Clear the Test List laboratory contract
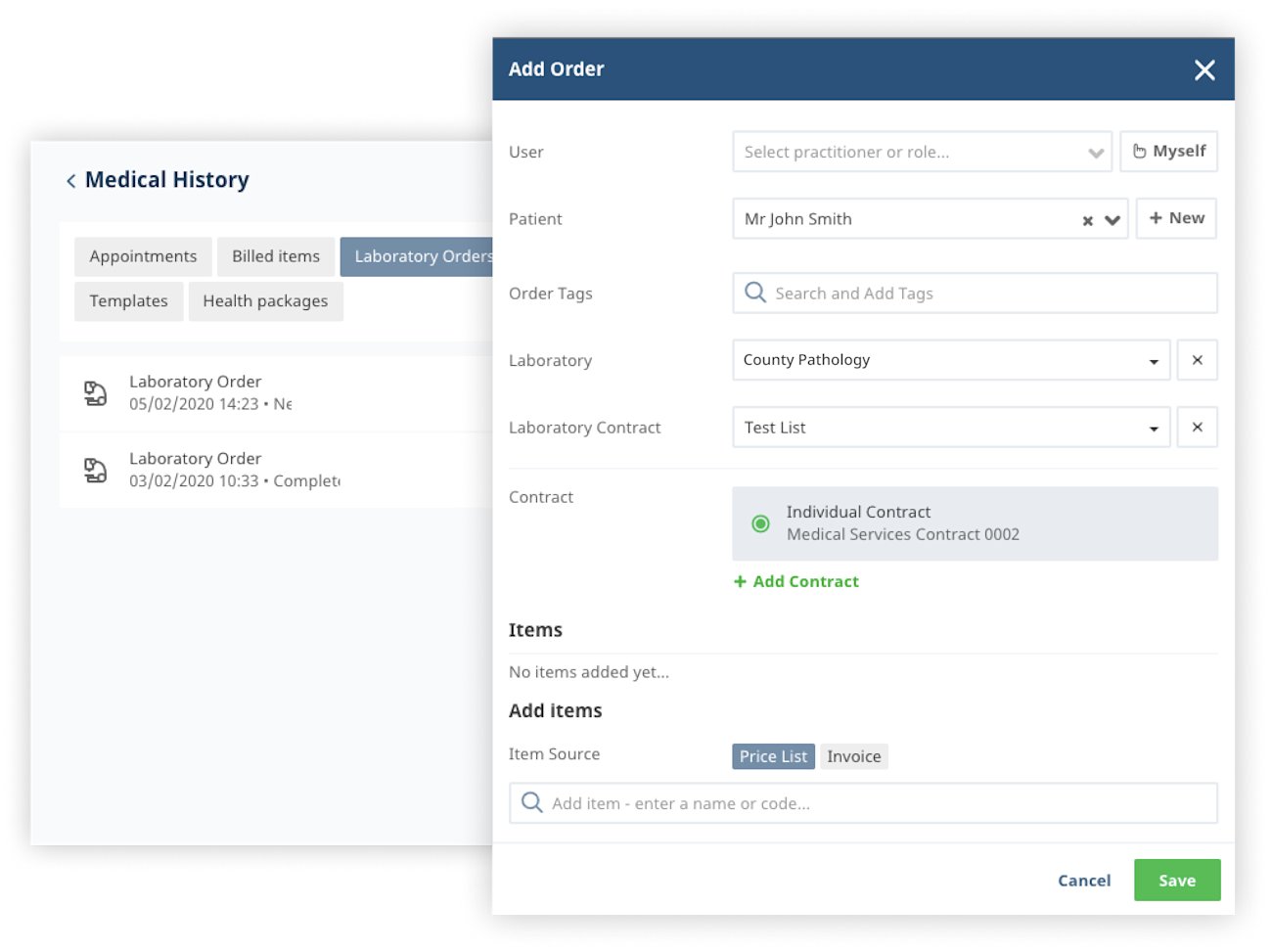 tap(1197, 428)
